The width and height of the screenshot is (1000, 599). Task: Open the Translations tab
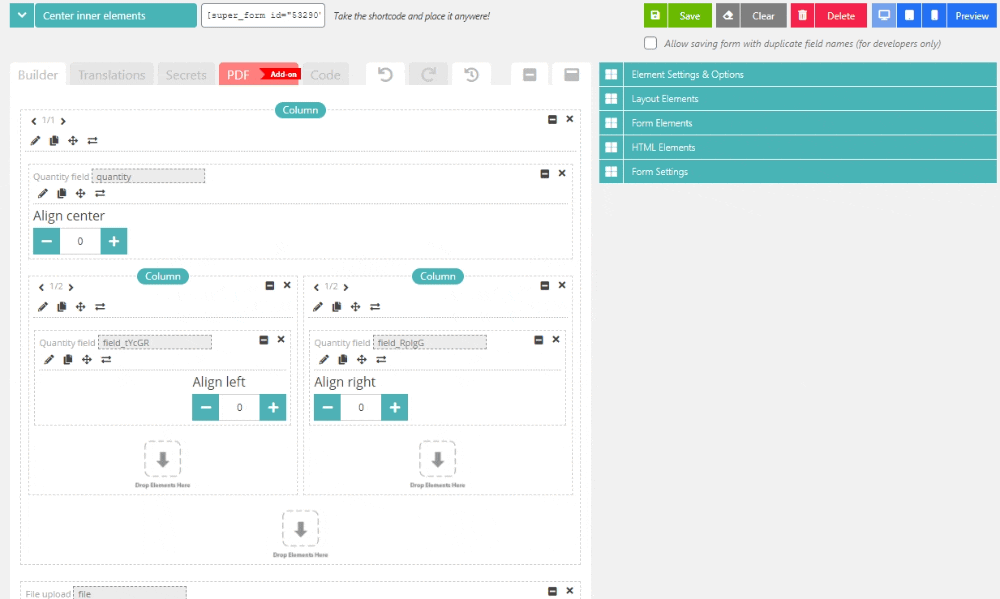pyautogui.click(x=112, y=75)
